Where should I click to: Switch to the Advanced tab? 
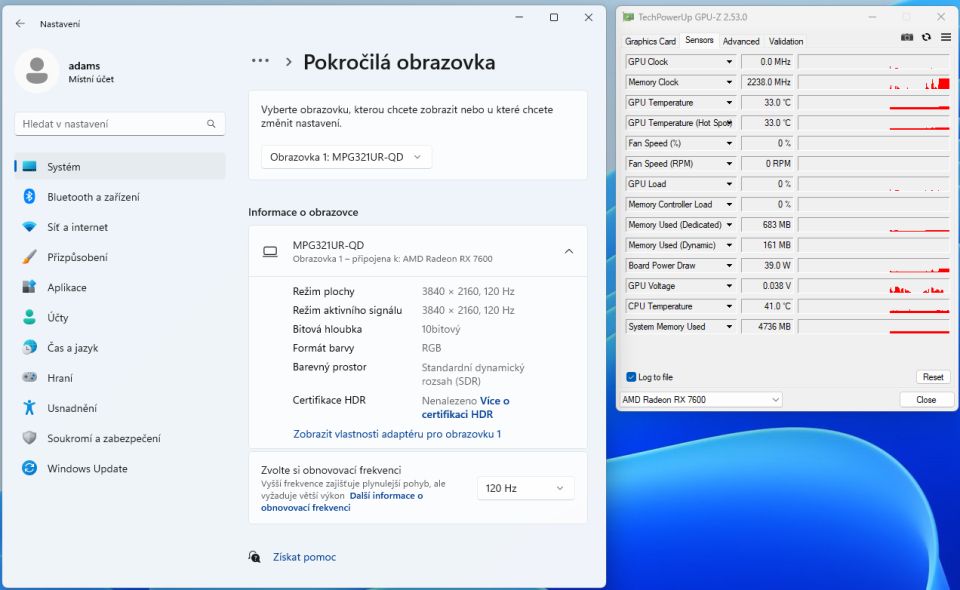741,41
